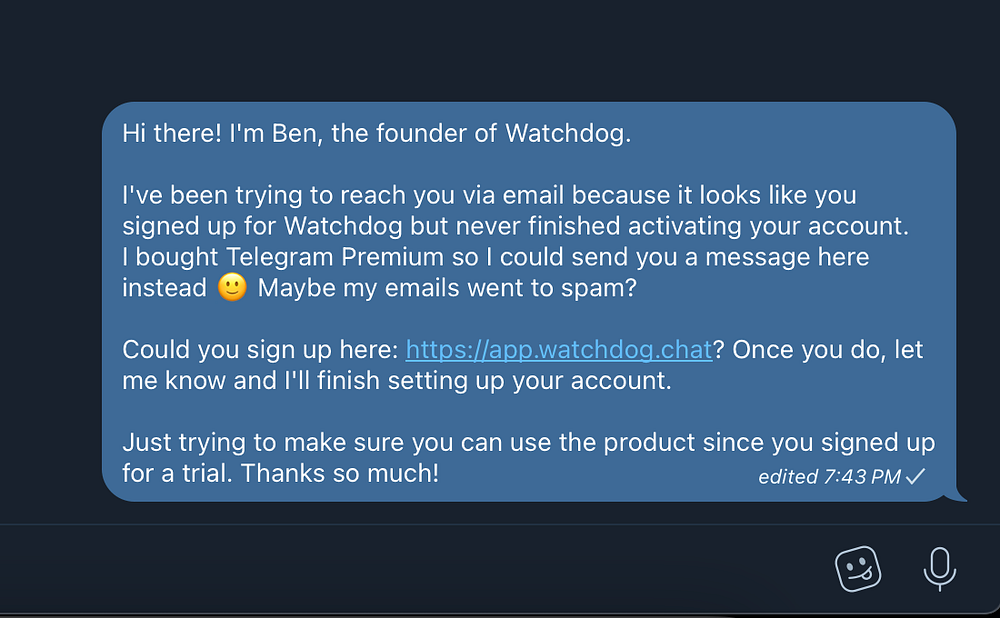Click the "Could you sign up here" text

point(260,350)
